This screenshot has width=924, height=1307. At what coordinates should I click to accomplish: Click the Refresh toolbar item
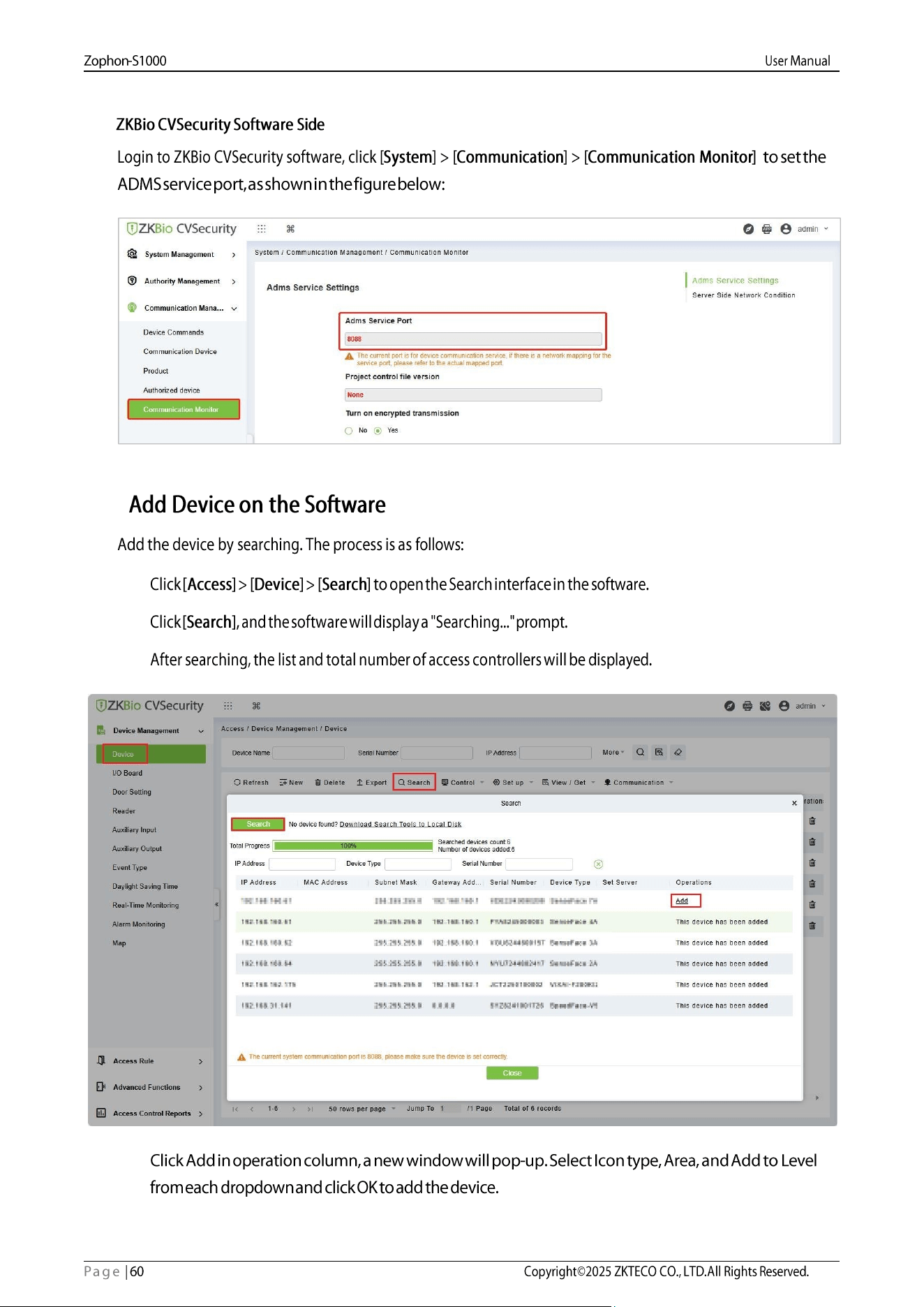[x=251, y=783]
